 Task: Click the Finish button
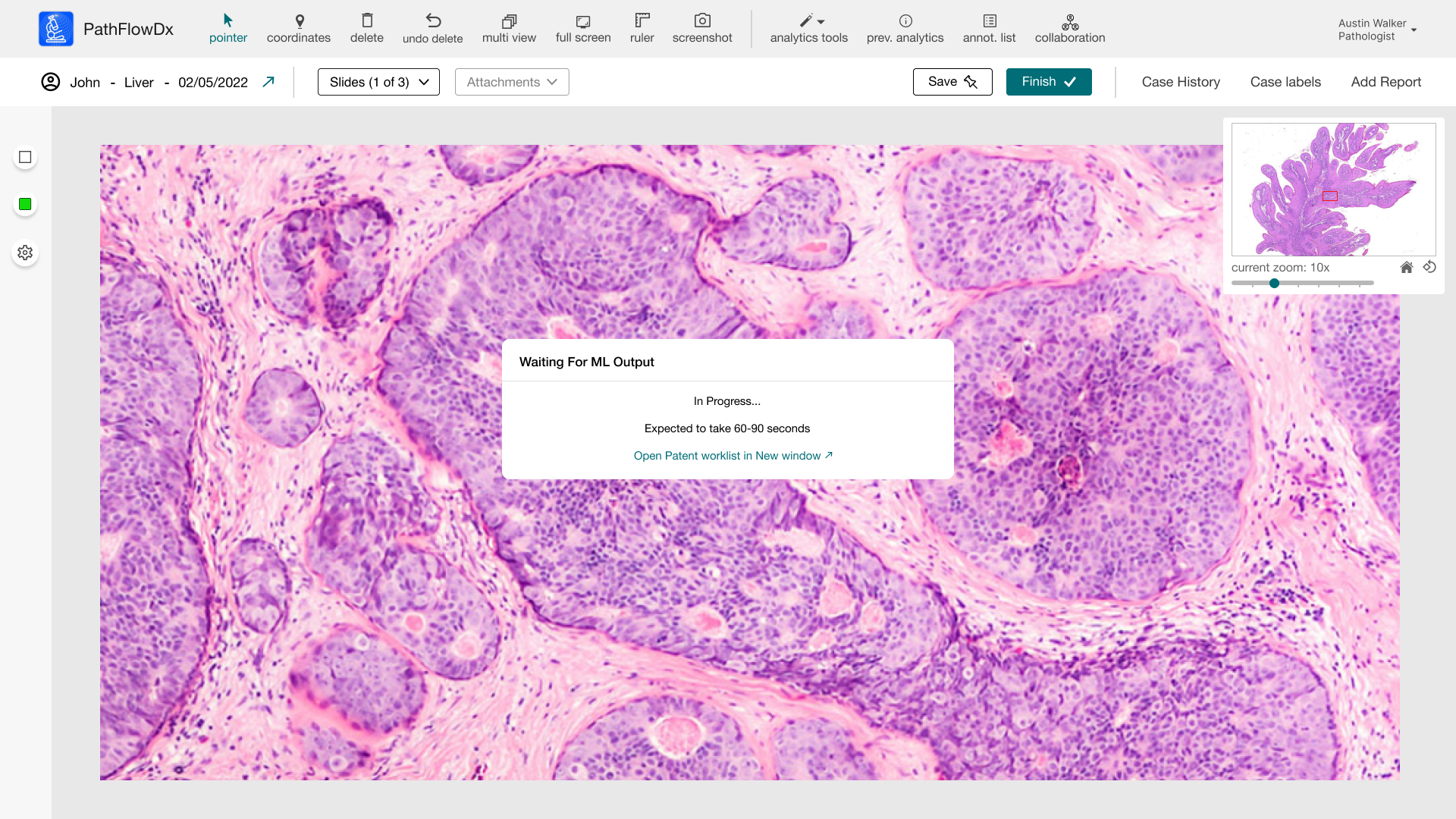click(x=1049, y=82)
